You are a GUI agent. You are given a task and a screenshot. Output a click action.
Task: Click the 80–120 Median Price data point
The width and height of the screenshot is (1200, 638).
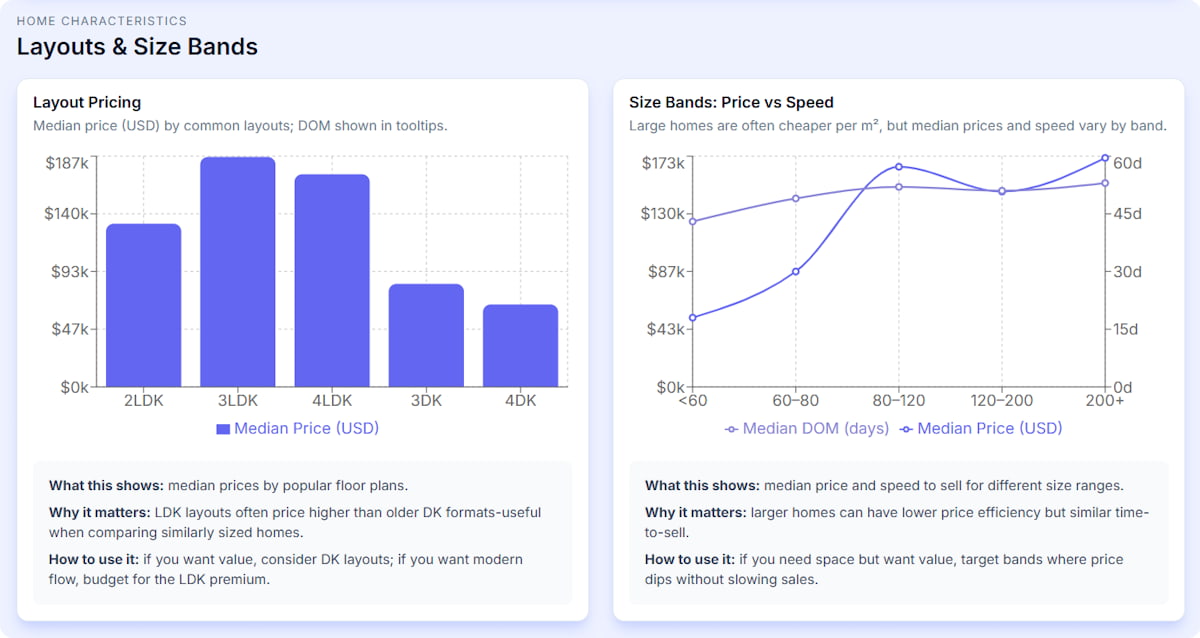pyautogui.click(x=899, y=167)
